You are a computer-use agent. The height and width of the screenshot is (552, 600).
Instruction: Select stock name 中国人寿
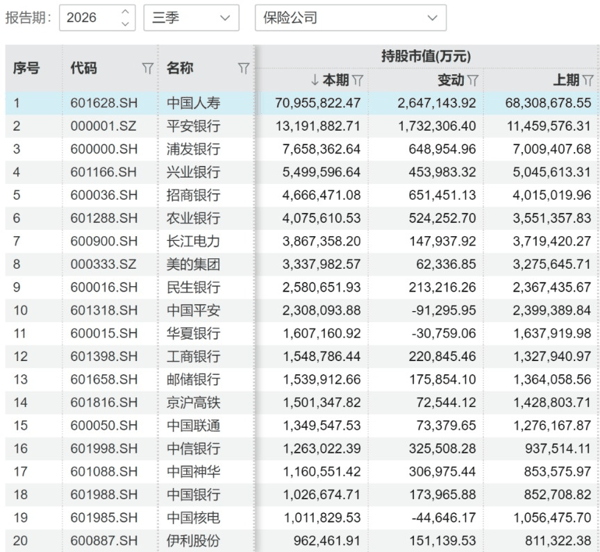click(x=193, y=103)
